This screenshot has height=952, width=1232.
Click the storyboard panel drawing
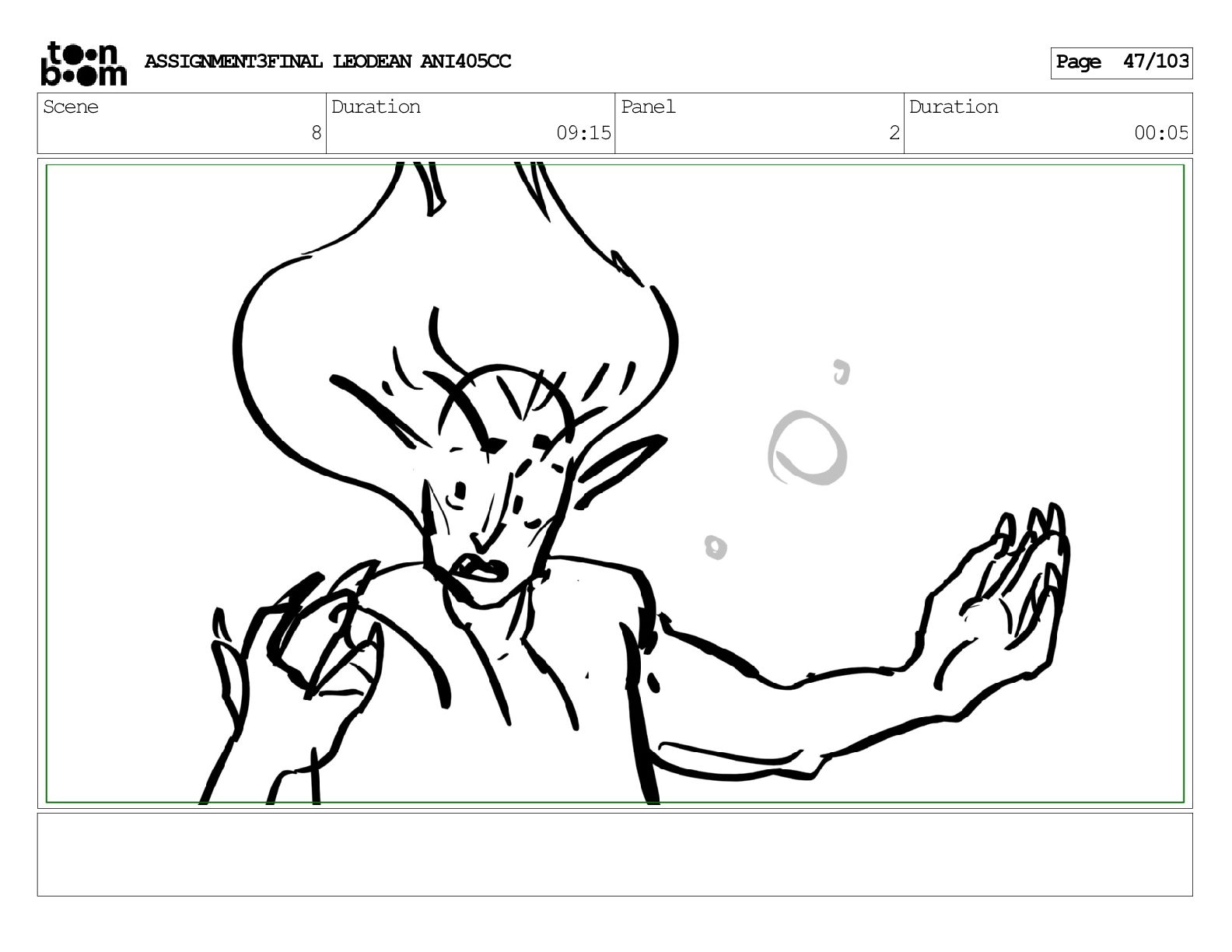coord(614,483)
